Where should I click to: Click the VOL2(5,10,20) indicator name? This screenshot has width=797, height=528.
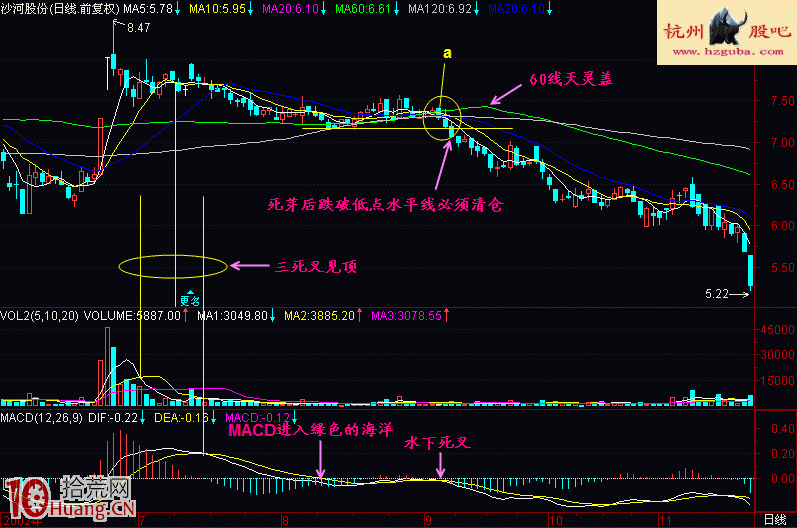pyautogui.click(x=39, y=316)
